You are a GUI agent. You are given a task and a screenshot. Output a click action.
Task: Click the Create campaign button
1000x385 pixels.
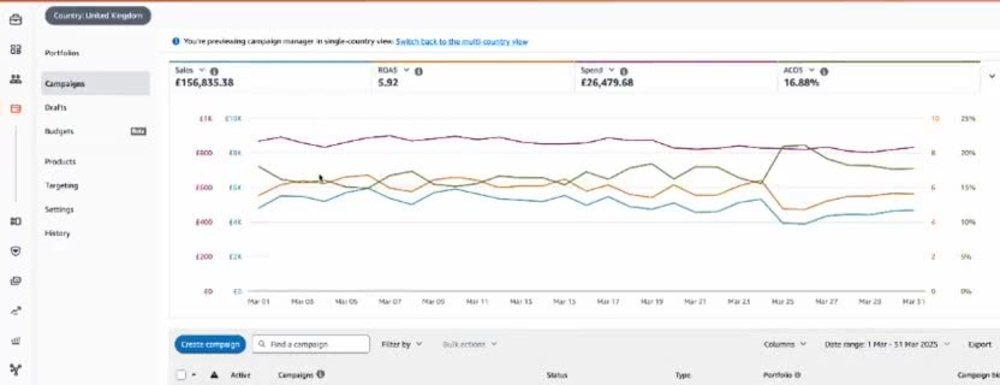[210, 344]
